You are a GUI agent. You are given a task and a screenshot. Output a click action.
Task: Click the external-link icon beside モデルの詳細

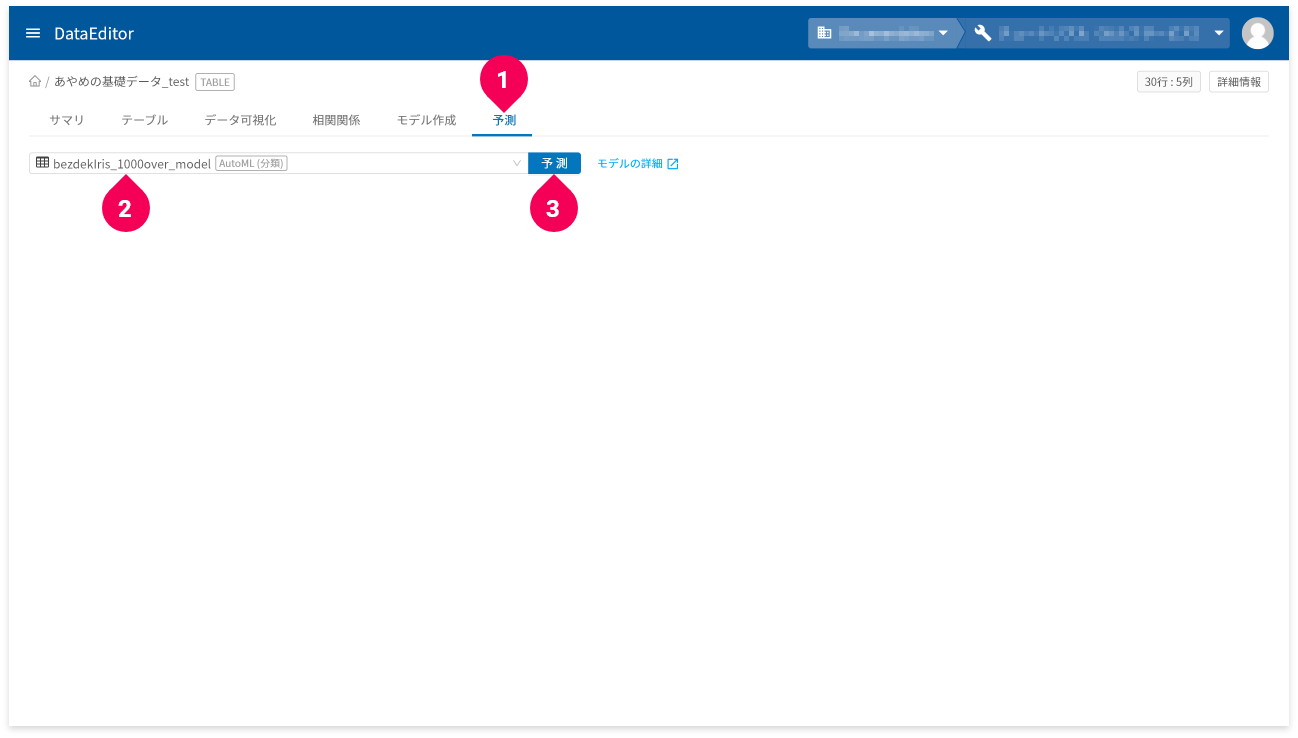point(673,164)
